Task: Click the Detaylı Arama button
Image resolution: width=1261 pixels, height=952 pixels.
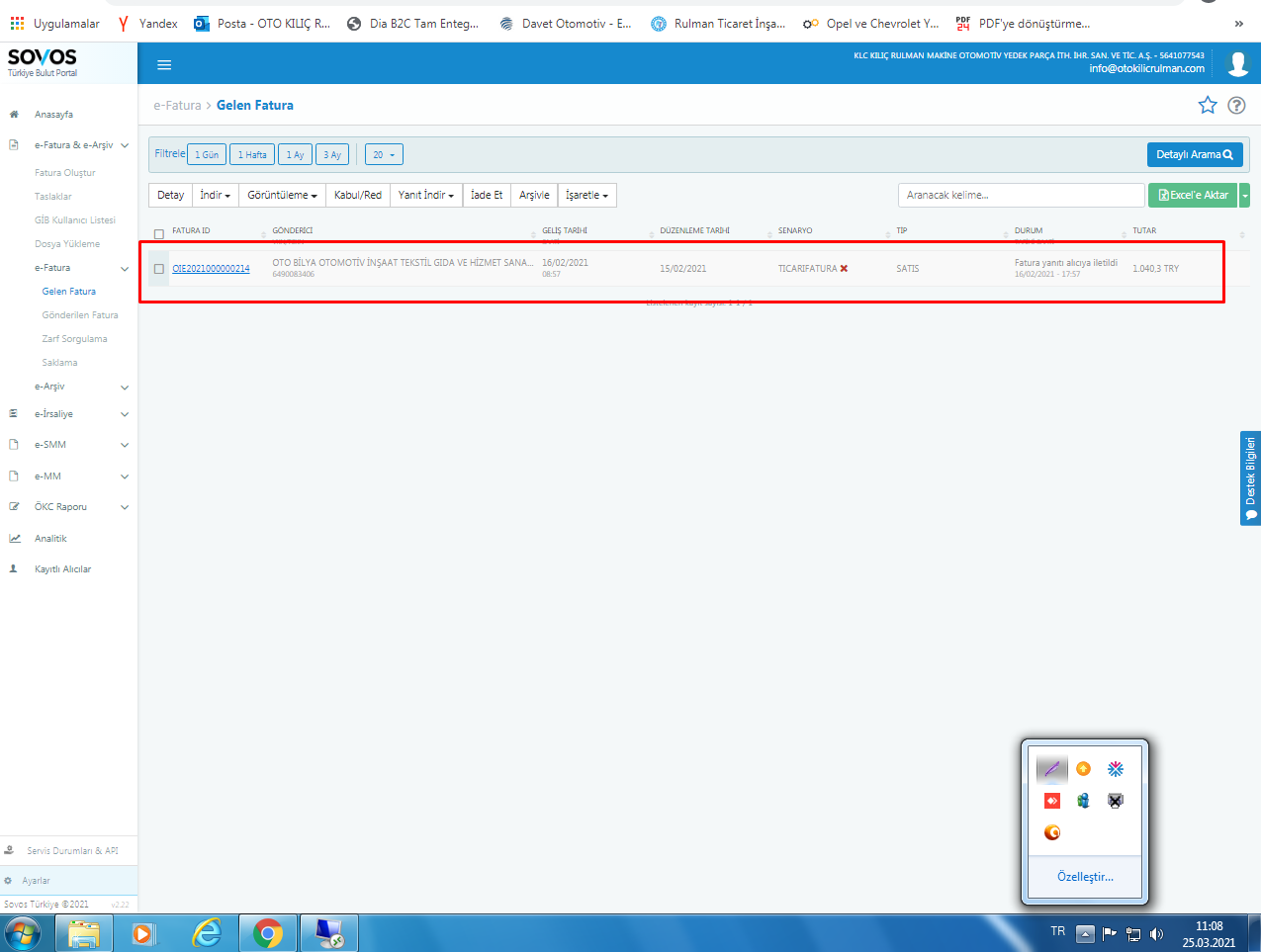Action: [x=1194, y=155]
